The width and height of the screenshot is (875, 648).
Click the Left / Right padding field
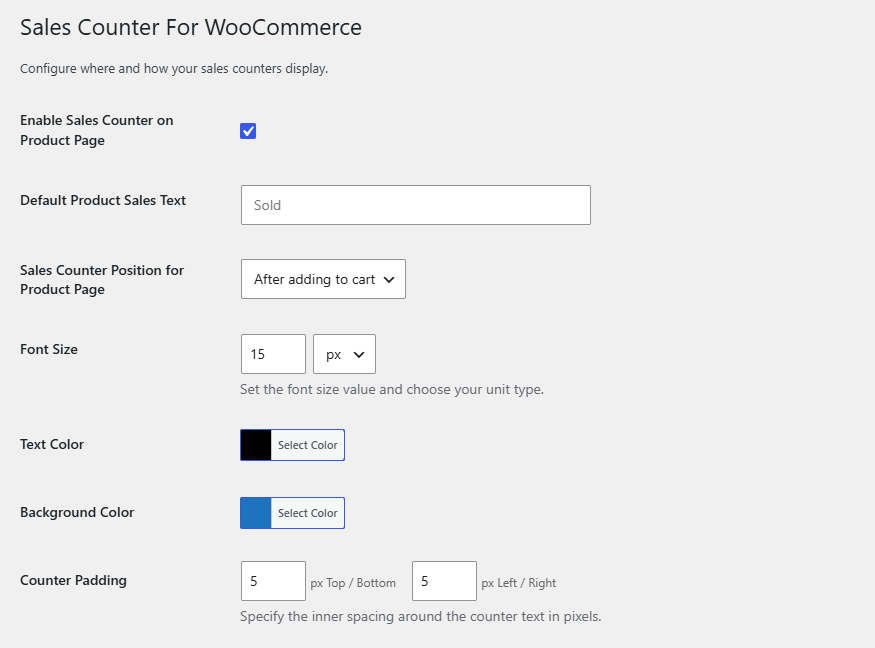pyautogui.click(x=444, y=581)
